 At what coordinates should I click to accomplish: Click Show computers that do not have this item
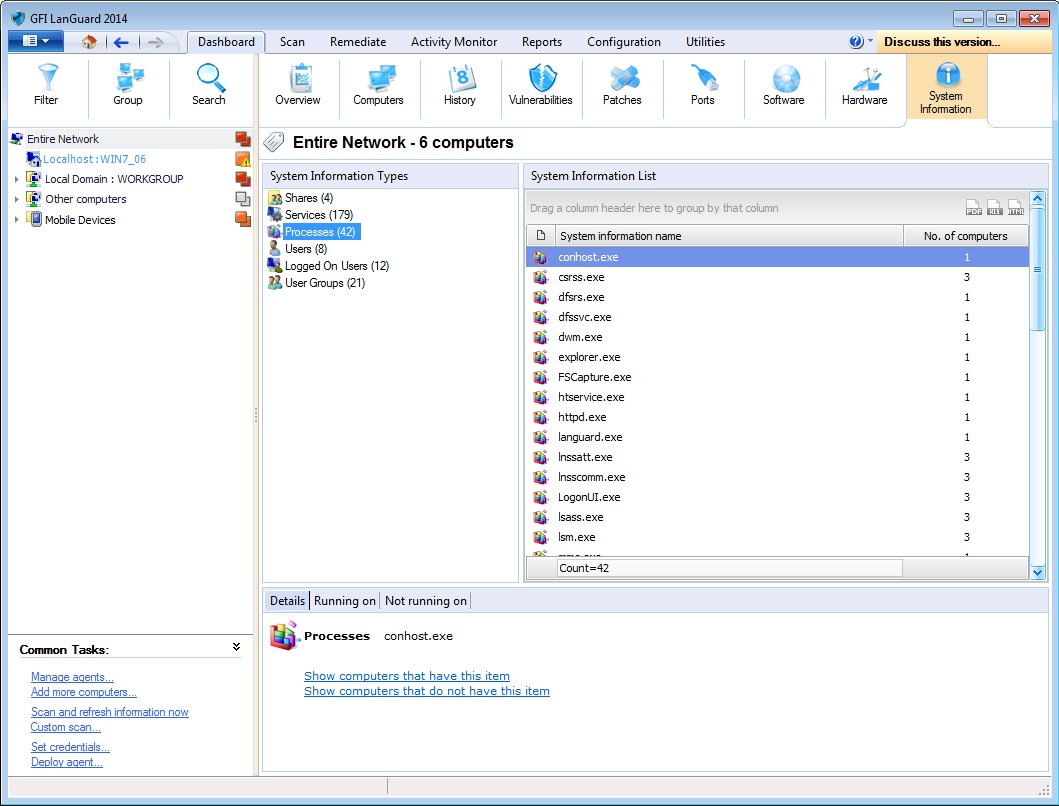427,691
